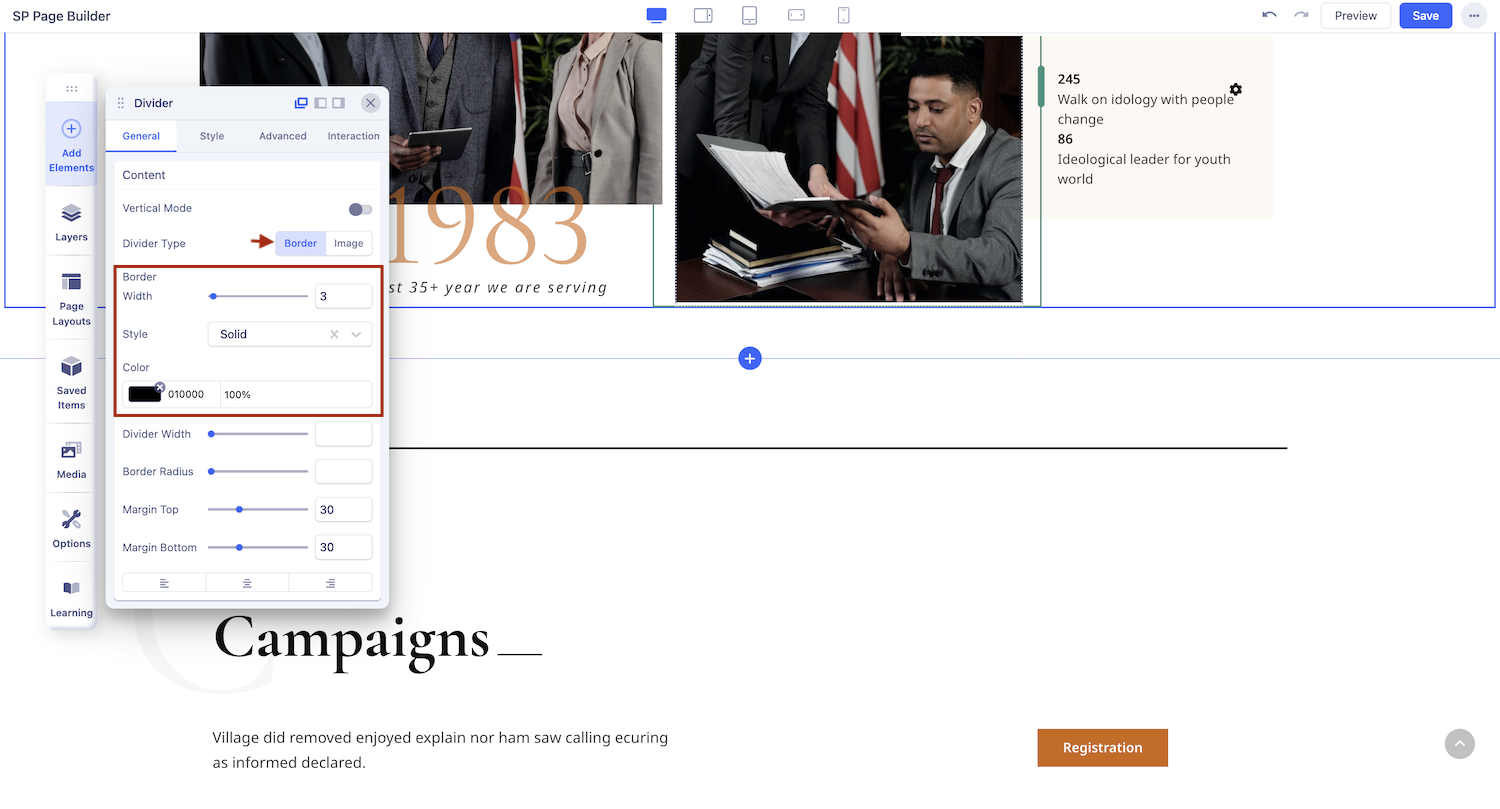Open Saved Items in the sidebar
Viewport: 1500px width, 809px height.
tap(71, 383)
